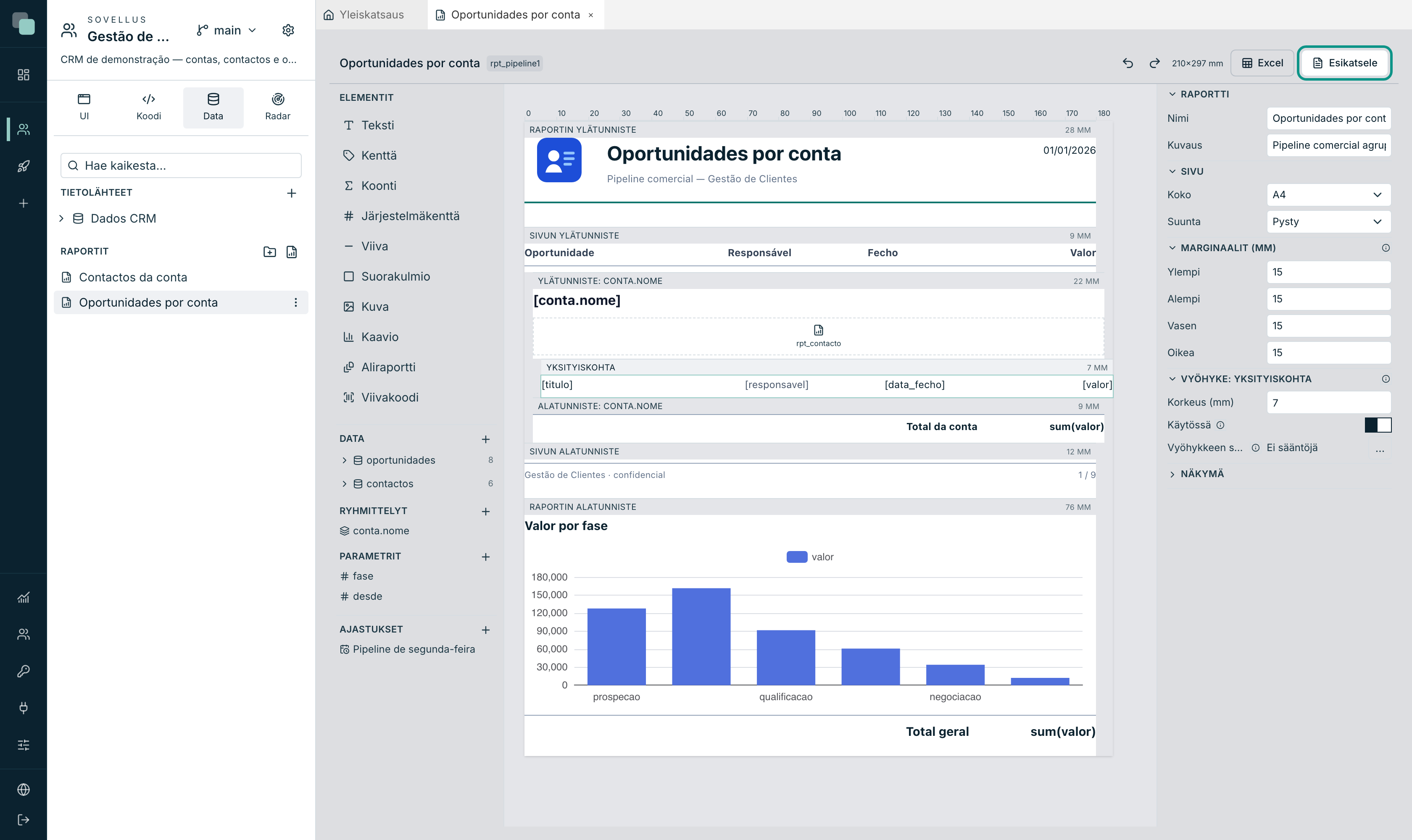1412x840 pixels.
Task: Click the globe language icon
Action: (x=23, y=790)
